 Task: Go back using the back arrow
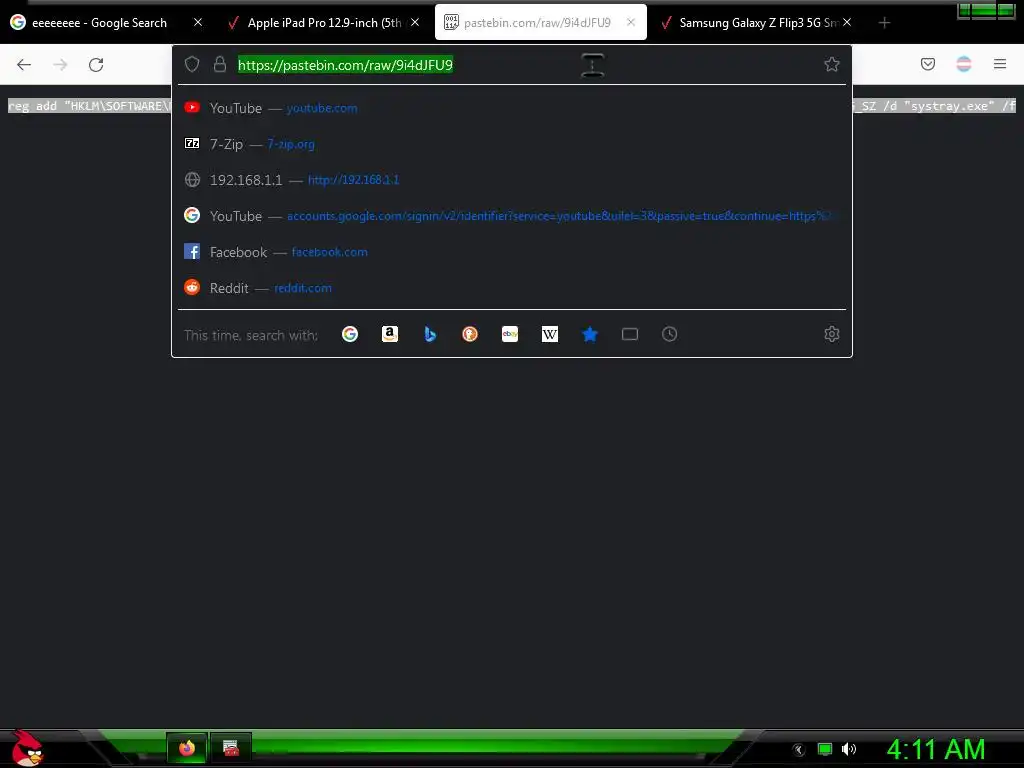click(24, 65)
